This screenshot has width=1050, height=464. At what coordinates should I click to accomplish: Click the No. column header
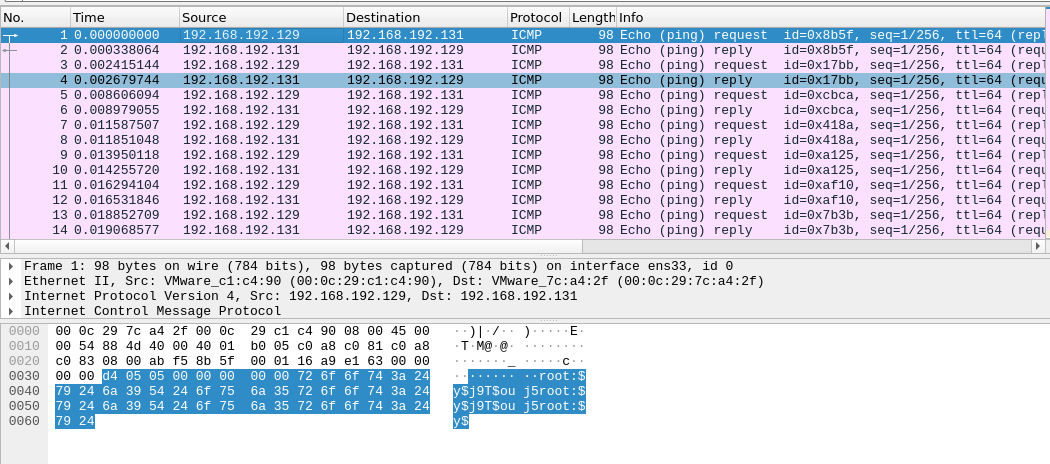click(35, 18)
